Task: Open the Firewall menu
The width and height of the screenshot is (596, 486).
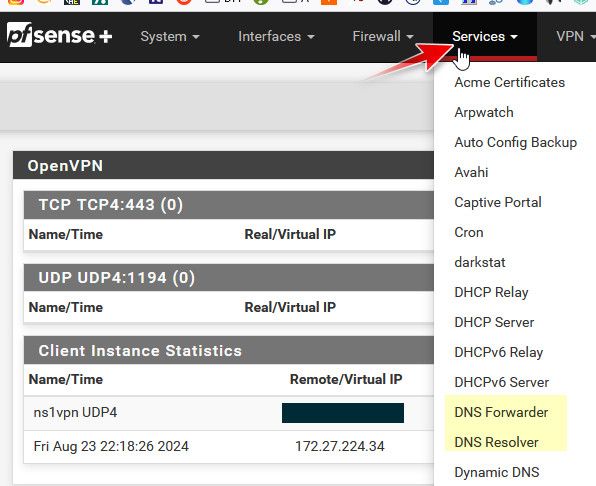Action: point(383,36)
